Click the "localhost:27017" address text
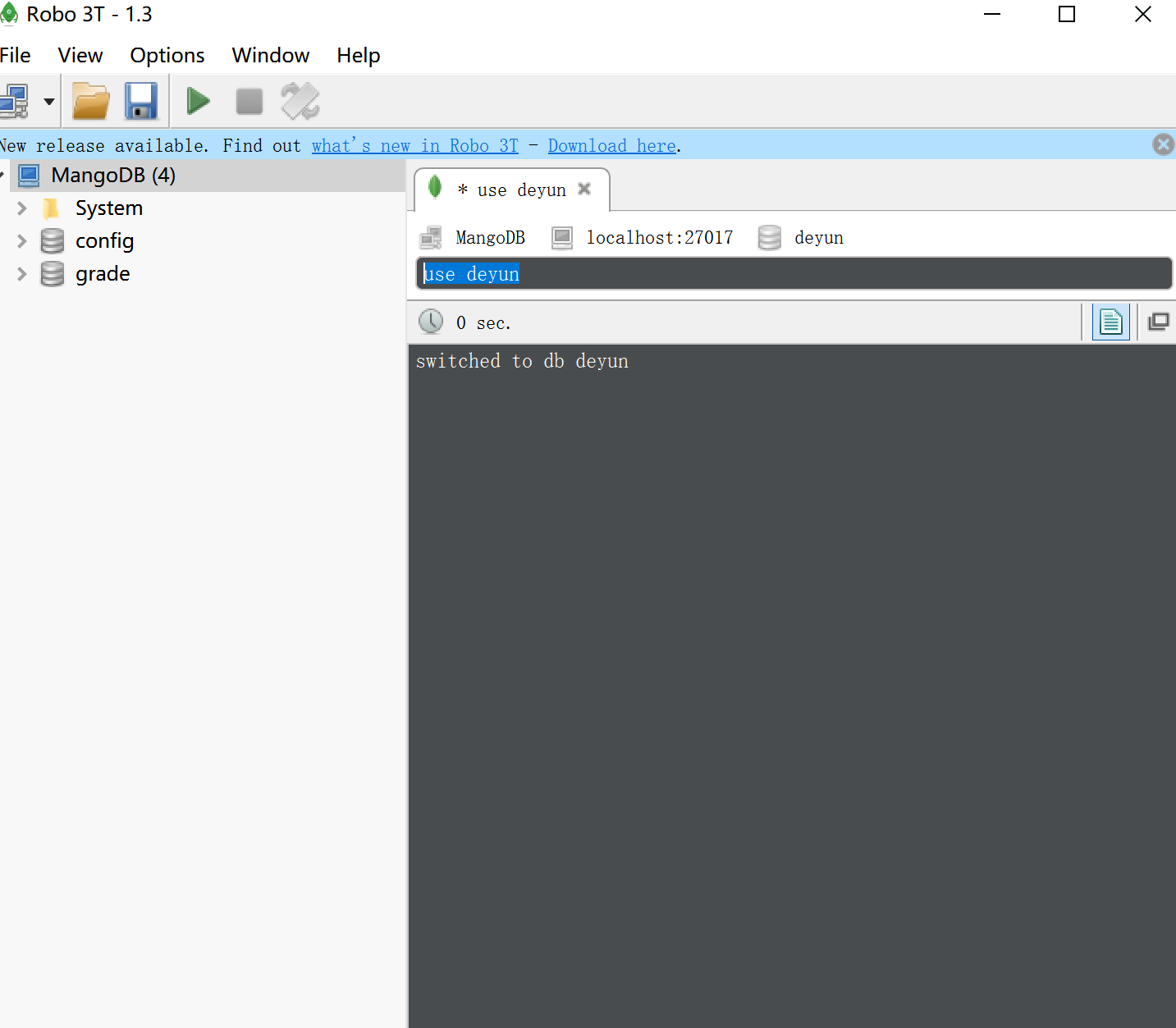The image size is (1176, 1028). pyautogui.click(x=660, y=238)
